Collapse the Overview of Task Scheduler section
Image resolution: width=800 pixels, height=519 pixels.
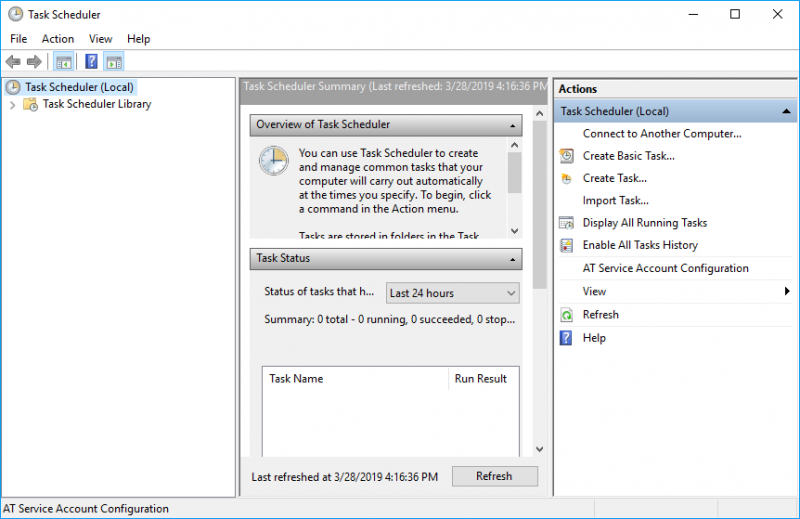coord(513,126)
